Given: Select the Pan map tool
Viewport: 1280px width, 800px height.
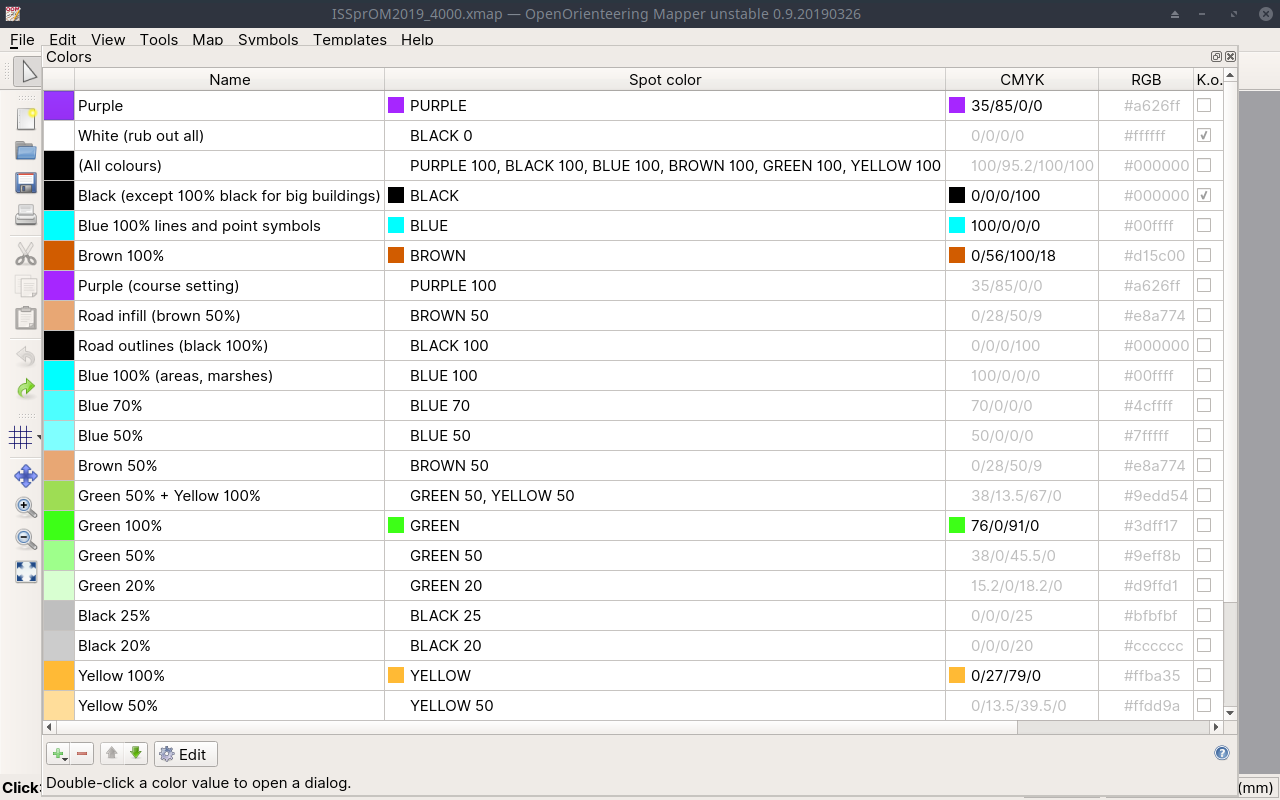Looking at the screenshot, I should click(x=26, y=475).
